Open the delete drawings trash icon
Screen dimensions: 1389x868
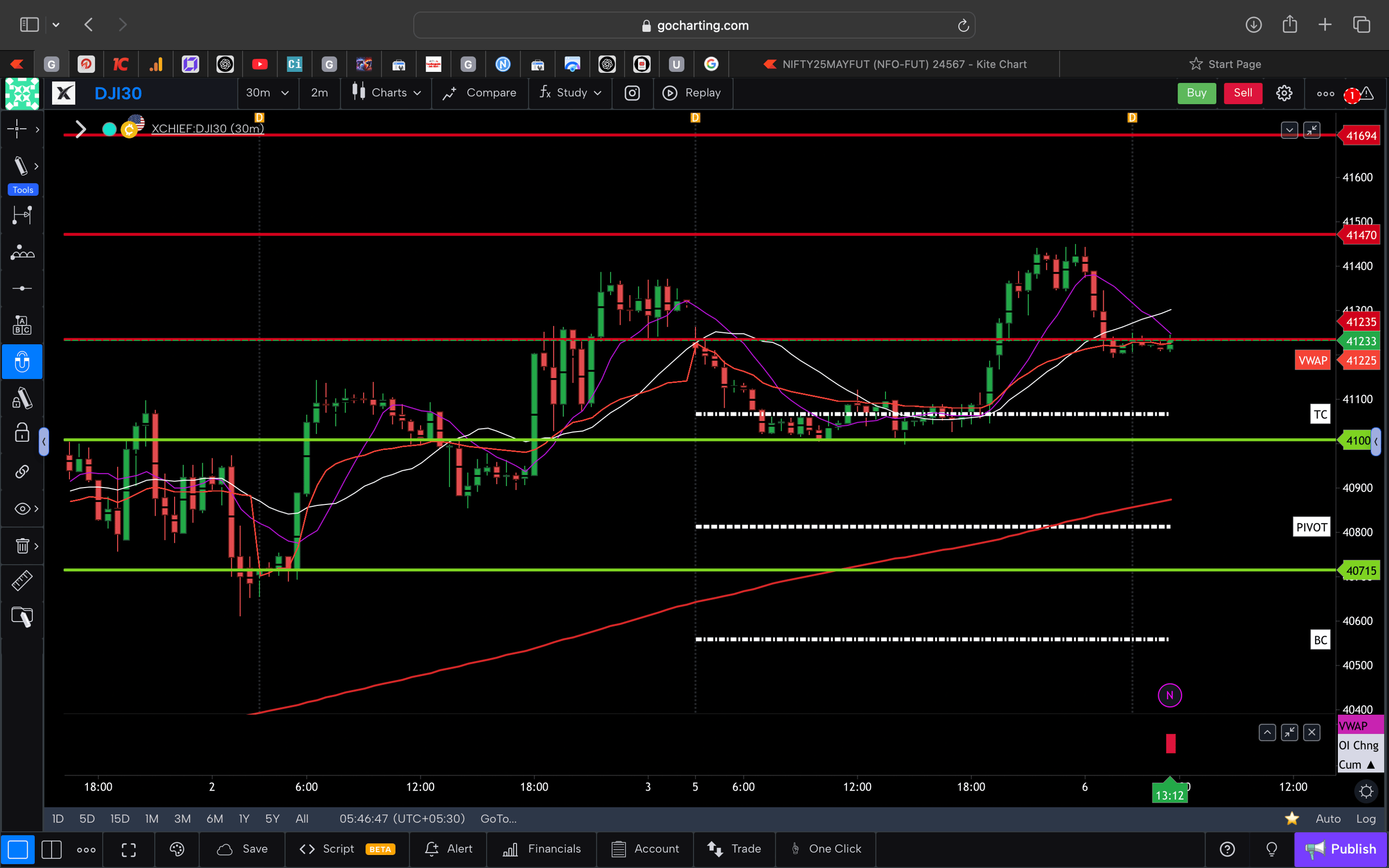(22, 546)
